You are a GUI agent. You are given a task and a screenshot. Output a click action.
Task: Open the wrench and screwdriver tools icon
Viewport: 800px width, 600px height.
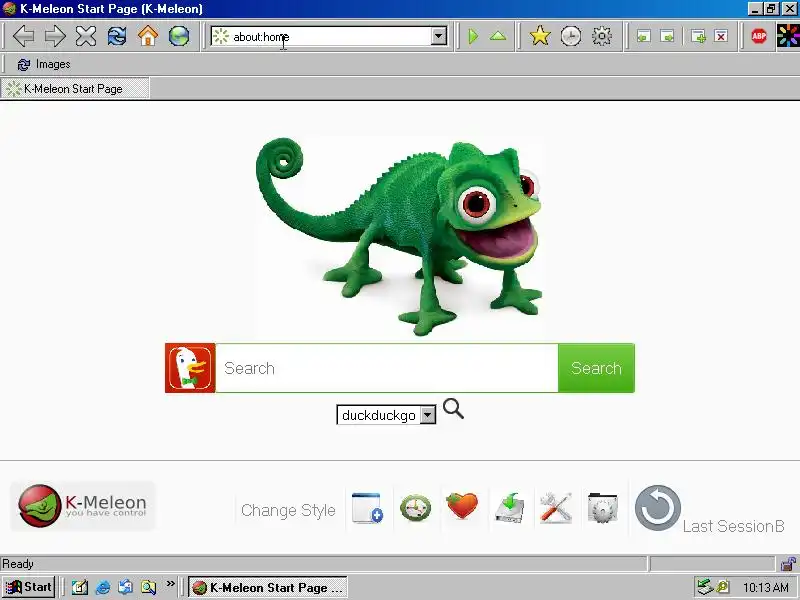coord(556,508)
